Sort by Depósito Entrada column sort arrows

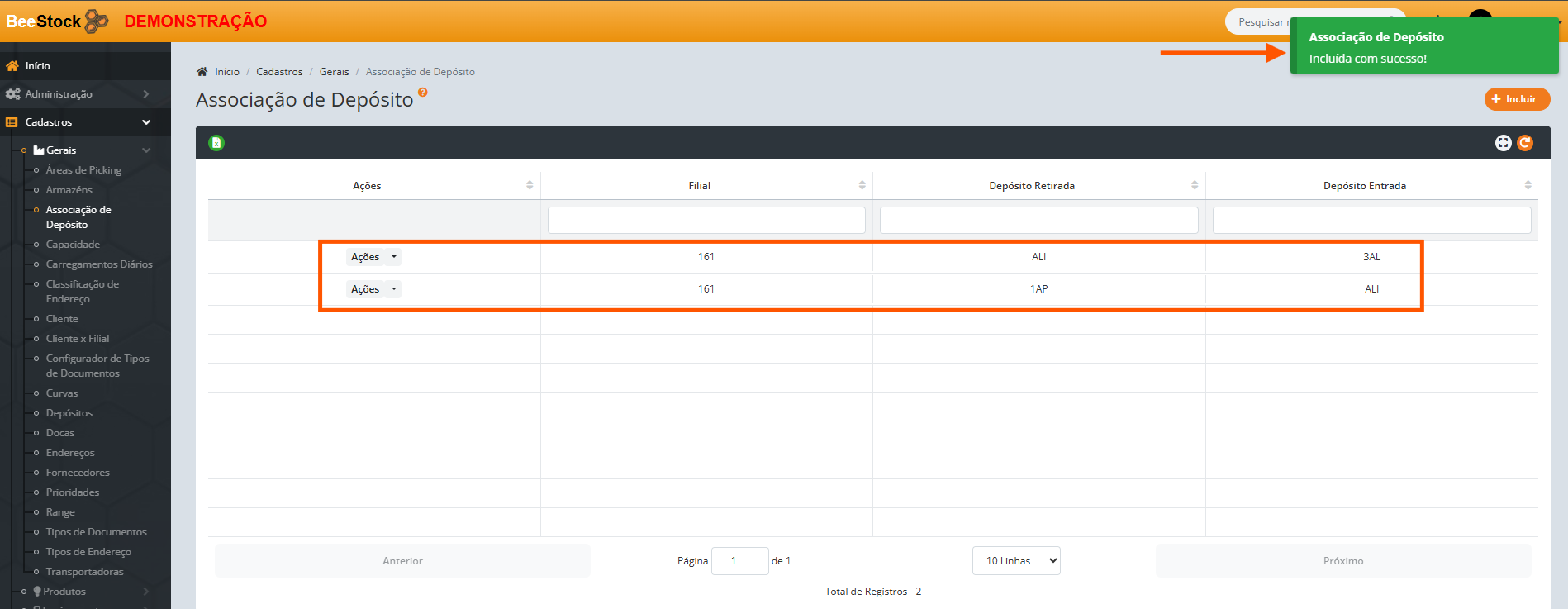[x=1528, y=185]
